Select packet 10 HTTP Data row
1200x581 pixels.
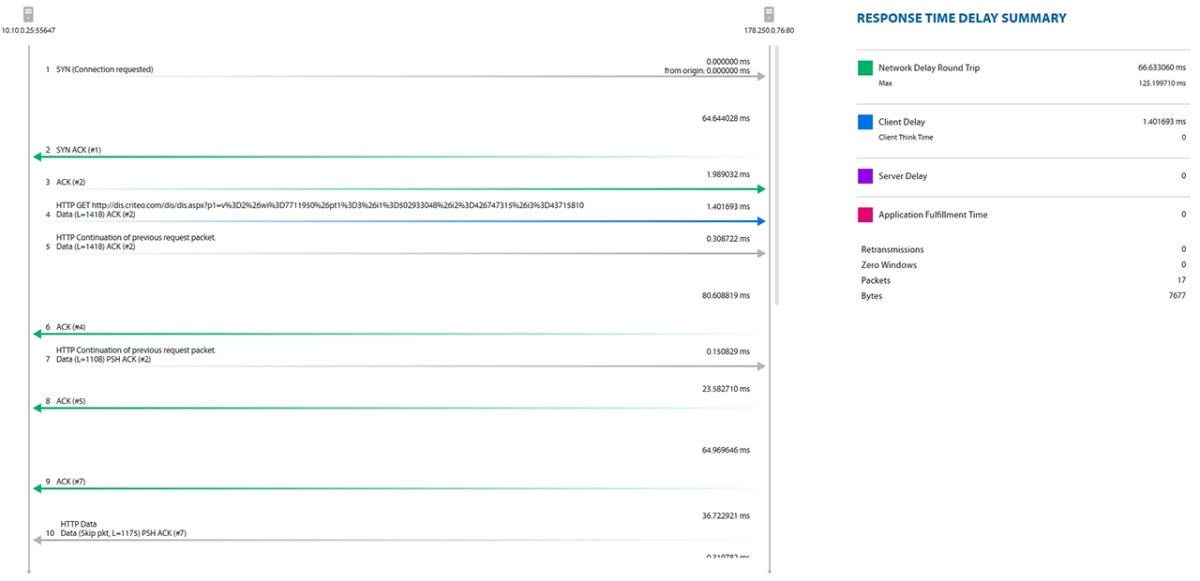click(x=399, y=531)
